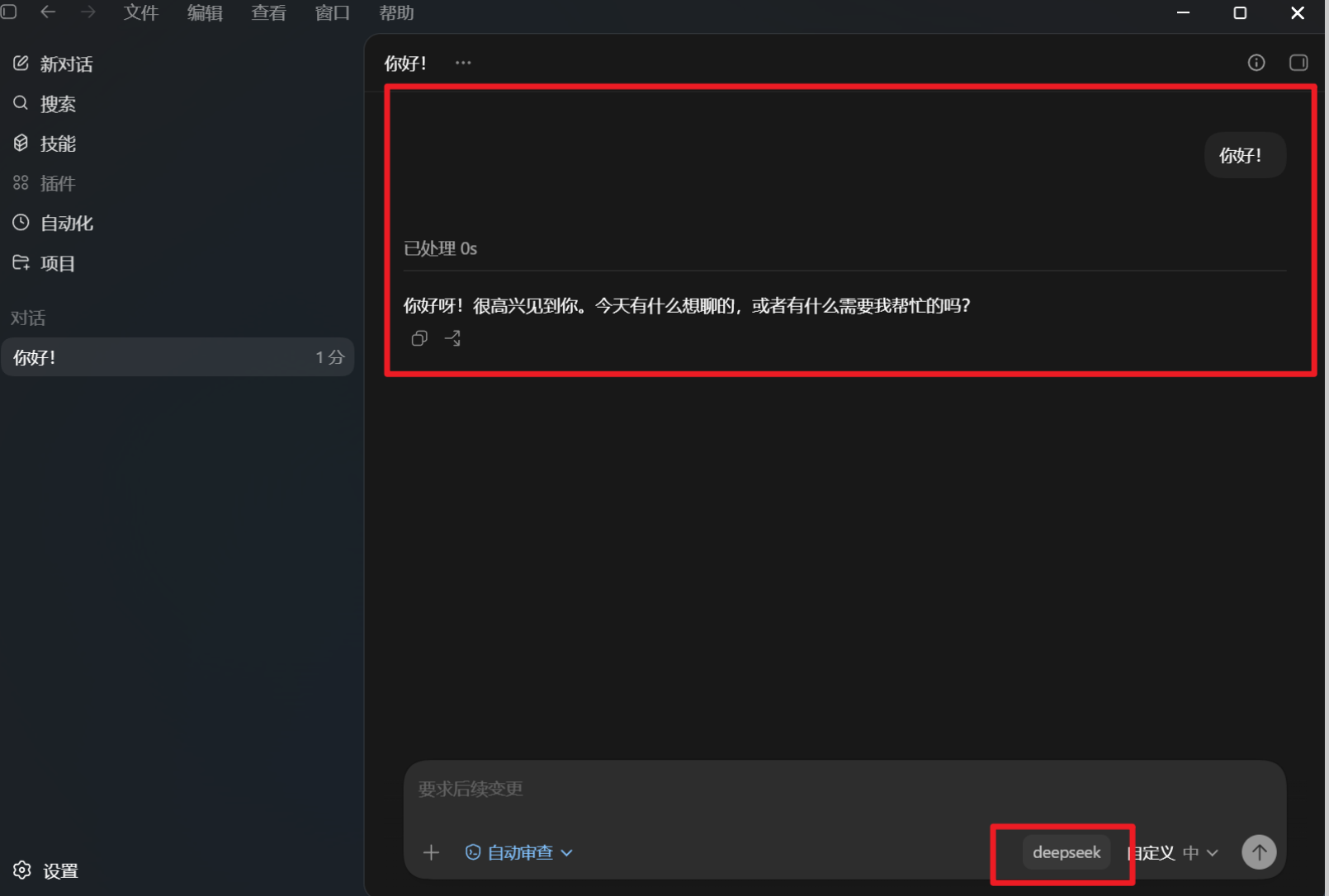Go forward with the right arrow
Viewport: 1329px width, 896px height.
(x=87, y=12)
